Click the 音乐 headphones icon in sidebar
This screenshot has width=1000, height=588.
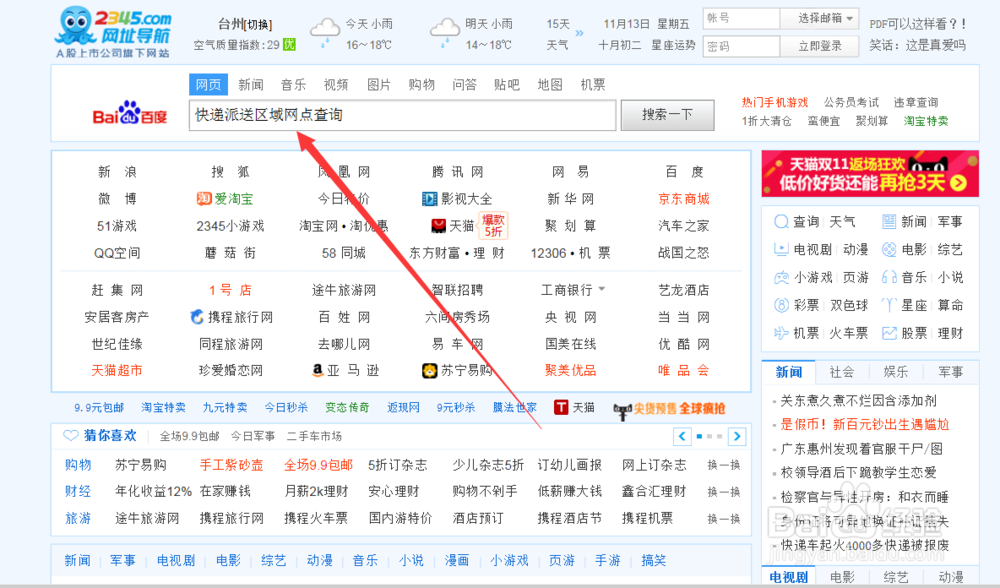click(x=889, y=277)
